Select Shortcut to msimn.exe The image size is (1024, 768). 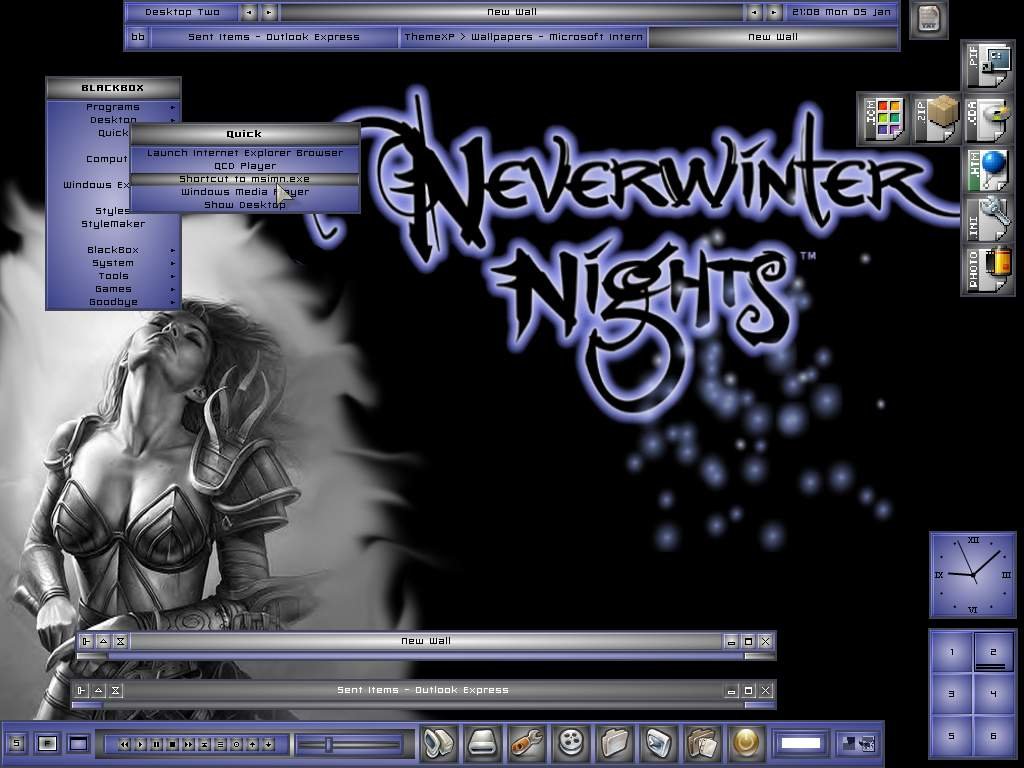pyautogui.click(x=245, y=179)
